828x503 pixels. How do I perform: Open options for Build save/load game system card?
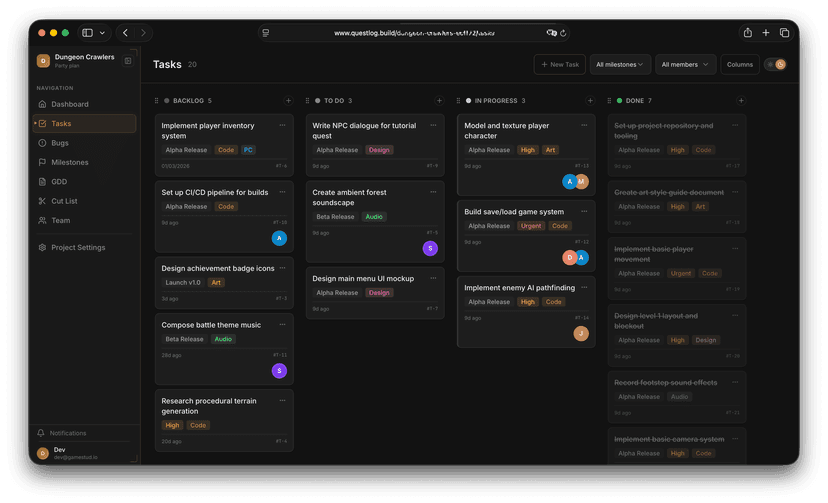[585, 211]
